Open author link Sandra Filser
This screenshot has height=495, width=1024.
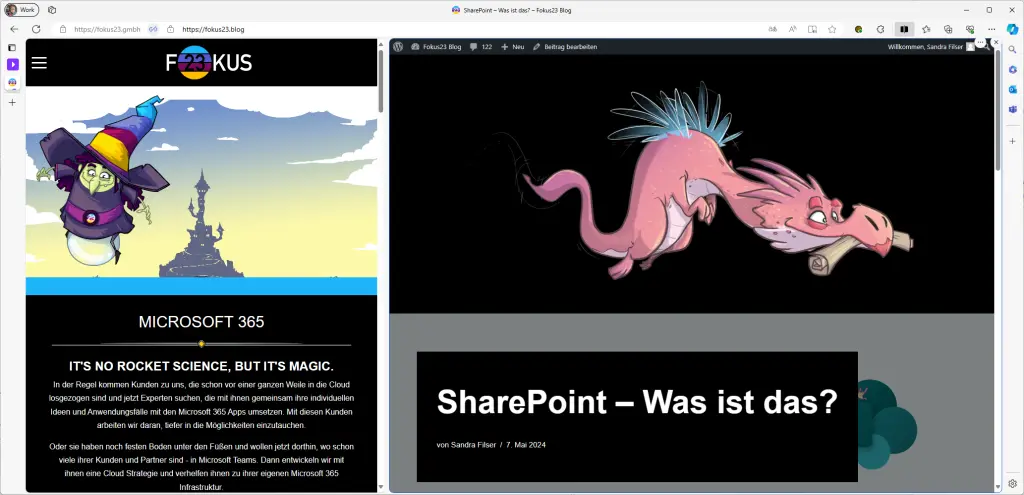coord(473,445)
